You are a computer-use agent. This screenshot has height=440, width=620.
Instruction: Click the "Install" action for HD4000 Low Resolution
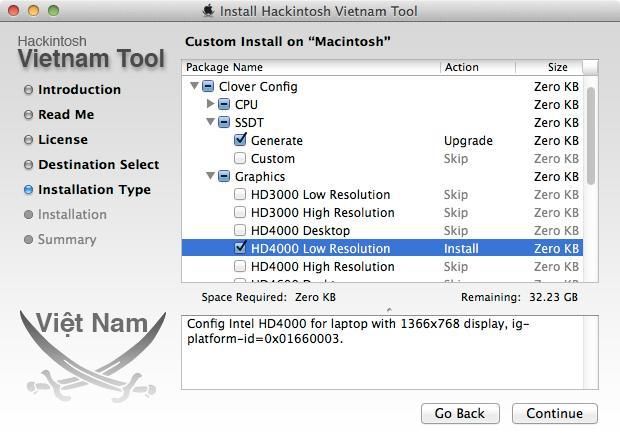tap(461, 249)
